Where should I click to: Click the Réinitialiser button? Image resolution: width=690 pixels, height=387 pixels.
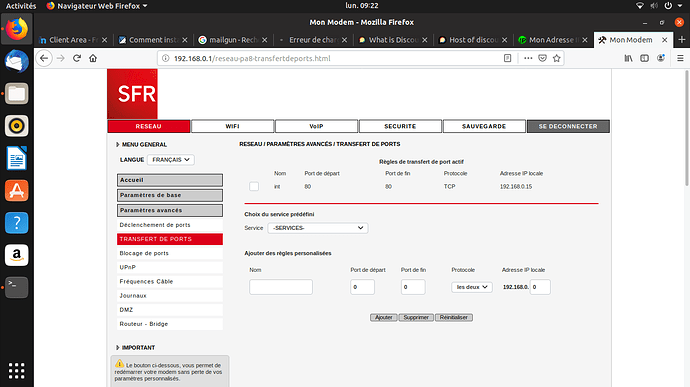(454, 317)
